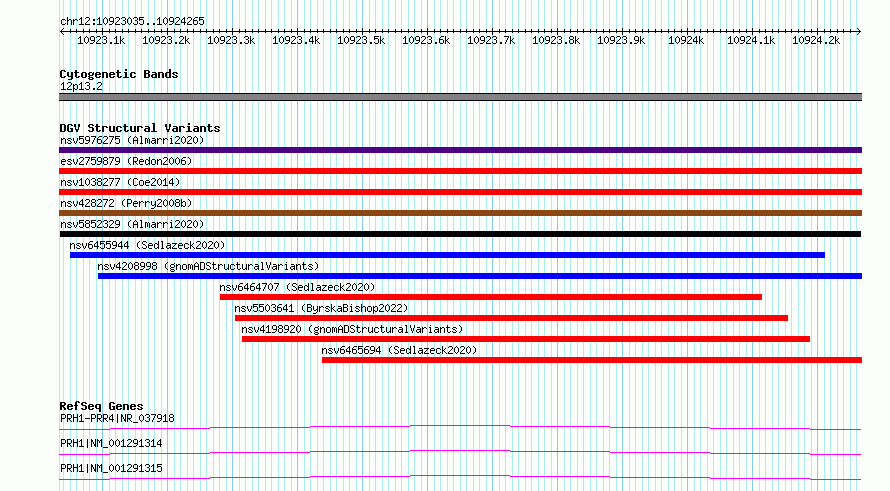Click the red nsv5503641 ByrskaBishop2022 bar

pyautogui.click(x=511, y=318)
